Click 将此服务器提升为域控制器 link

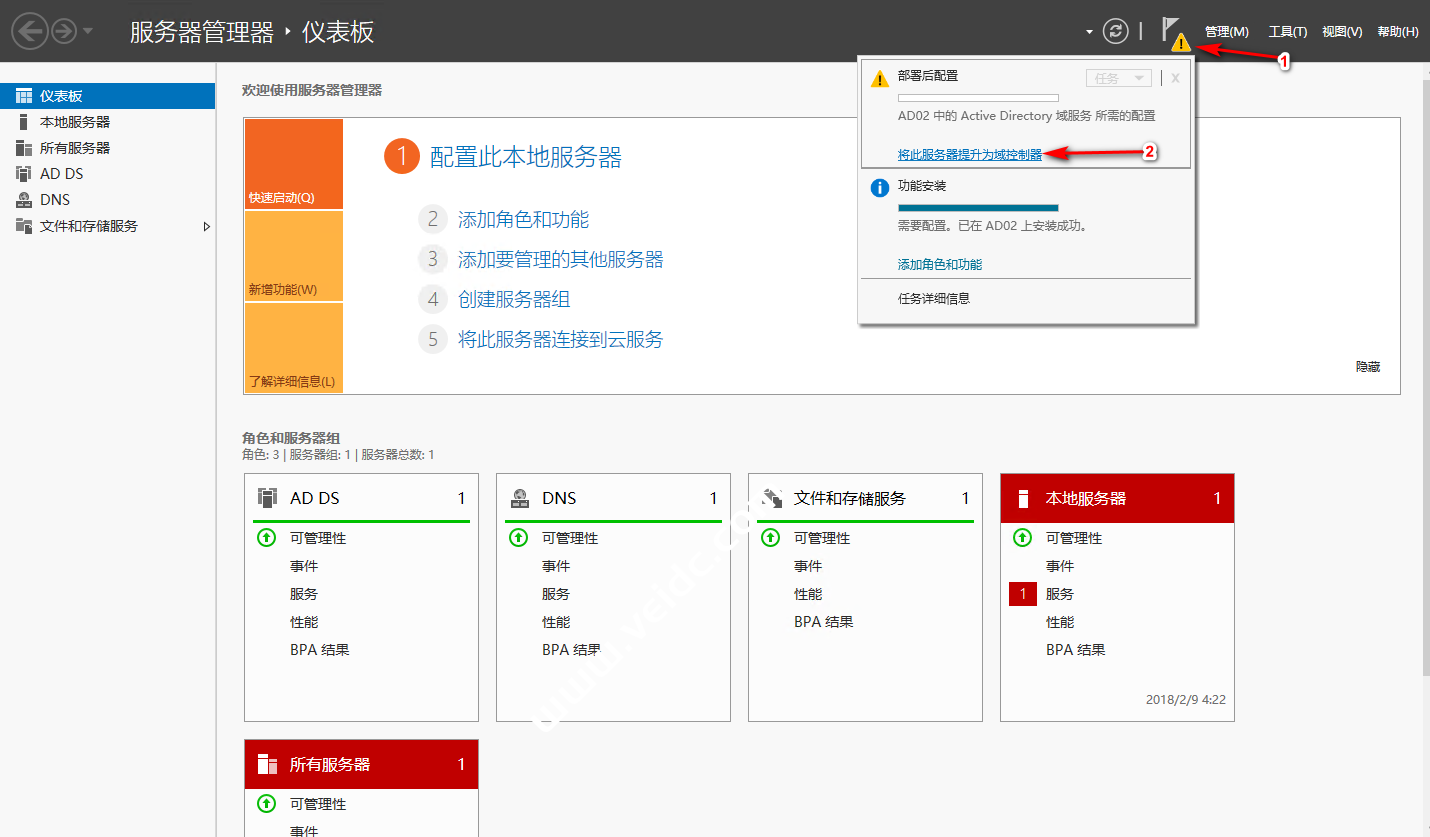969,155
